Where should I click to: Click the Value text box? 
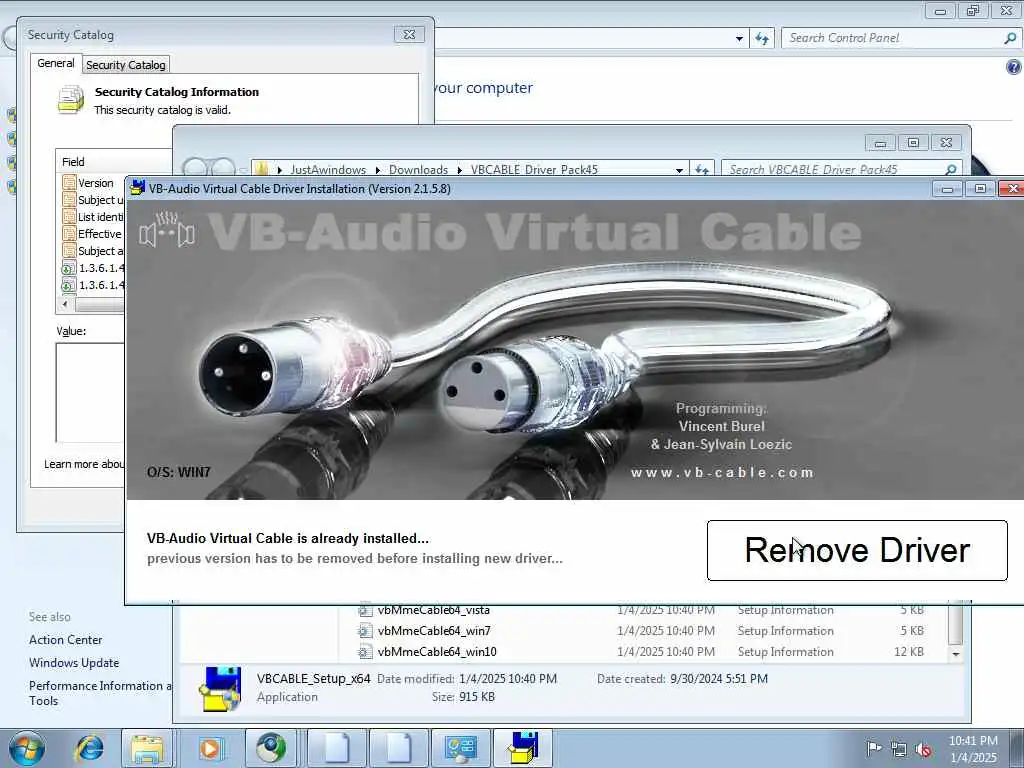coord(90,392)
